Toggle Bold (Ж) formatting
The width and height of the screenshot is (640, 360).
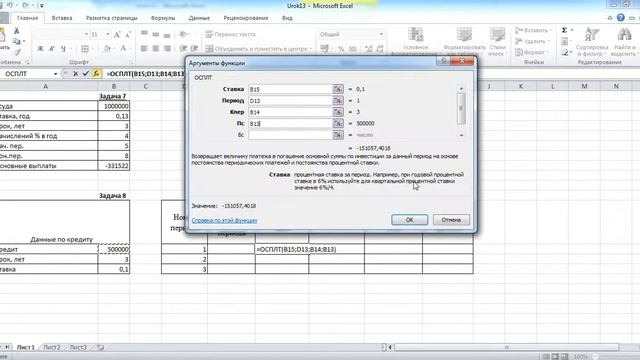(x=40, y=49)
